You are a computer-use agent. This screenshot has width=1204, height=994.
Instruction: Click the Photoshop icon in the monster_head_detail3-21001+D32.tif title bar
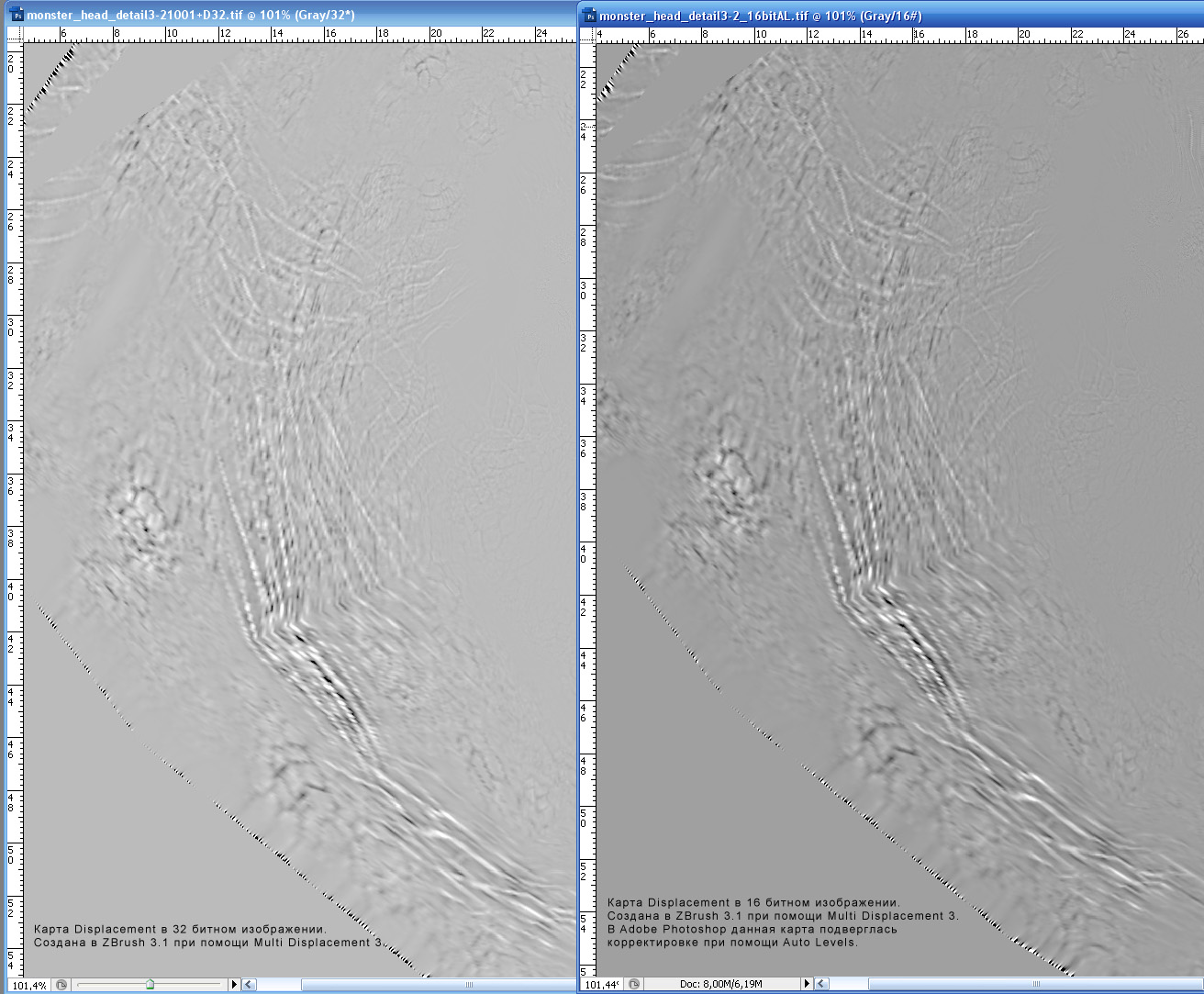pyautogui.click(x=16, y=15)
